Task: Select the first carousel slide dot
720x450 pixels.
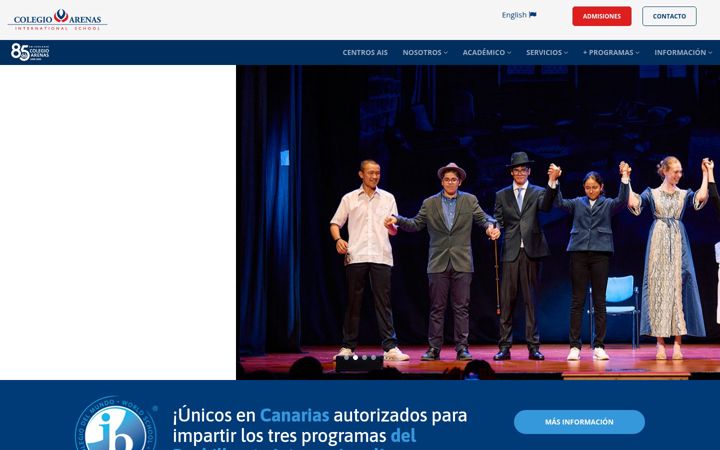Action: pos(346,357)
